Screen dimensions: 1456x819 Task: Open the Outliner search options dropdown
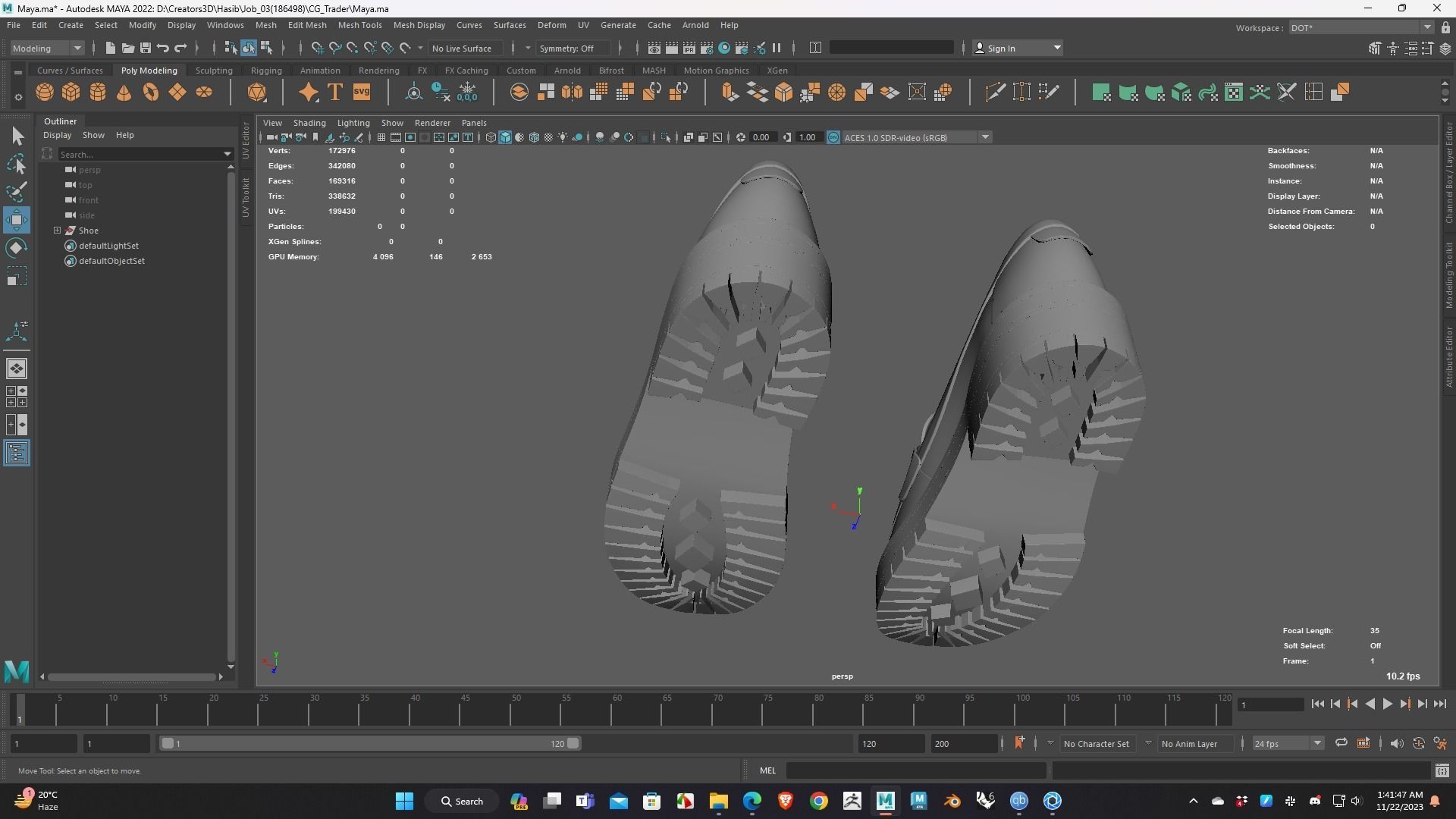click(x=227, y=154)
